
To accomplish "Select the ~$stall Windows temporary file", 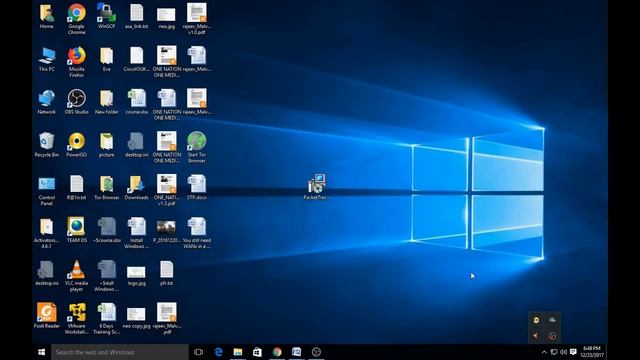I will (x=107, y=276).
